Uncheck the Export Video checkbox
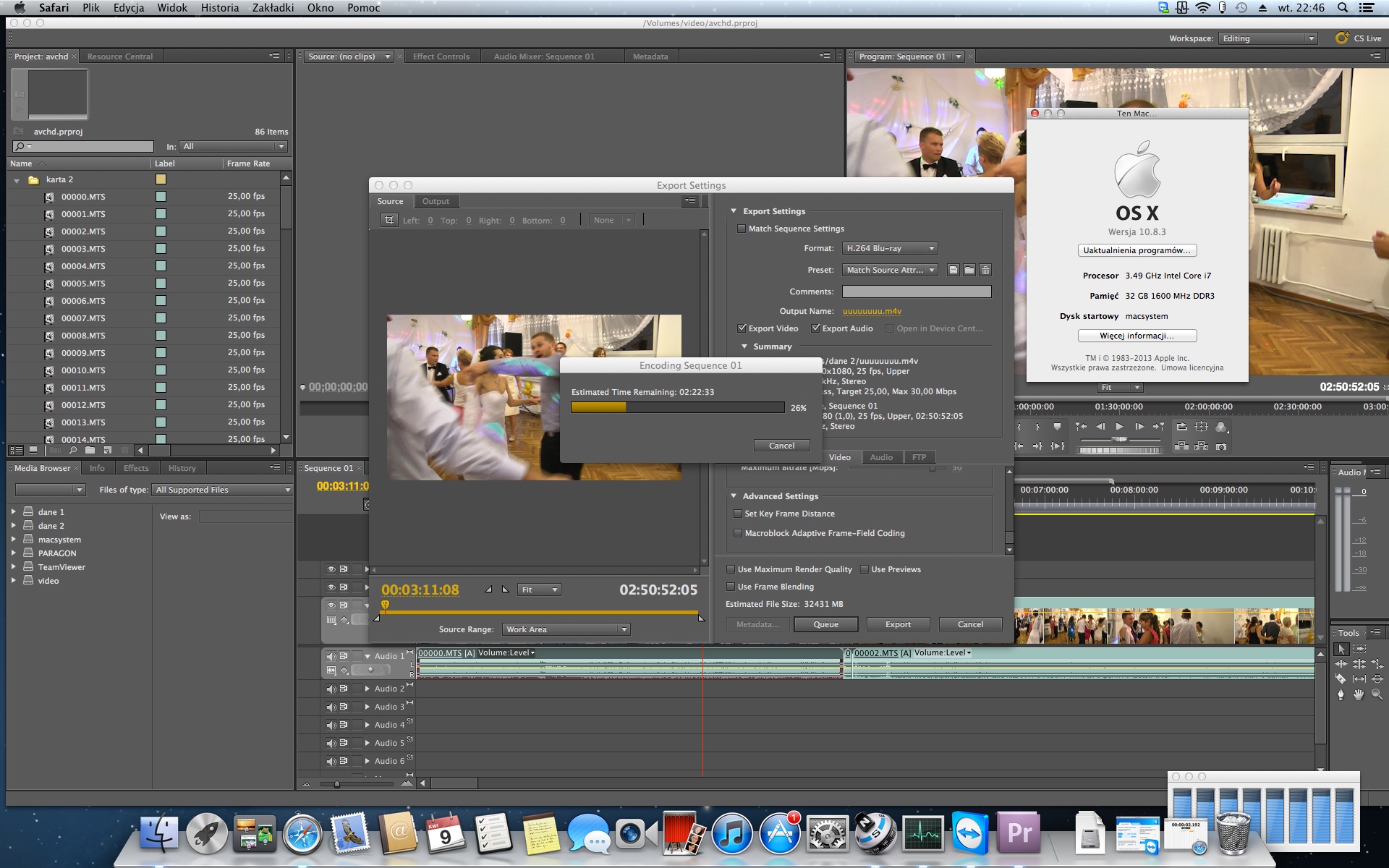 (x=742, y=328)
